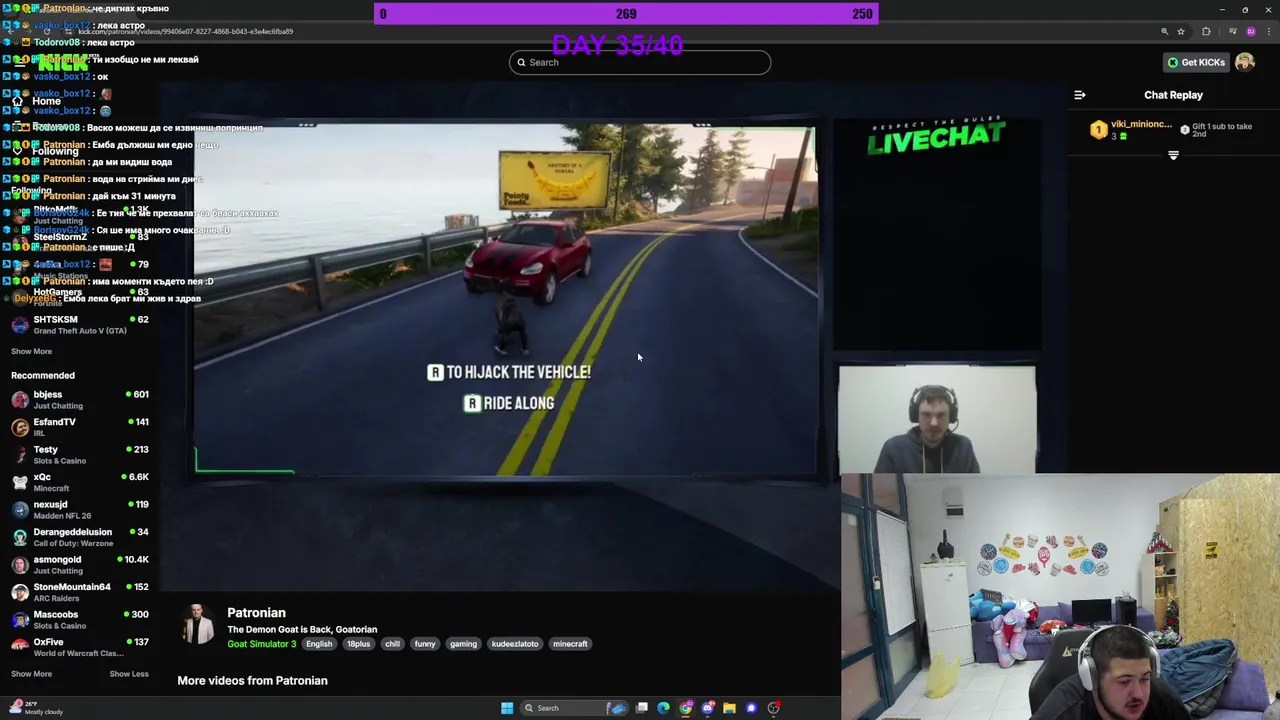The image size is (1280, 720).
Task: Expand Following list with Show More
Action: [31, 351]
